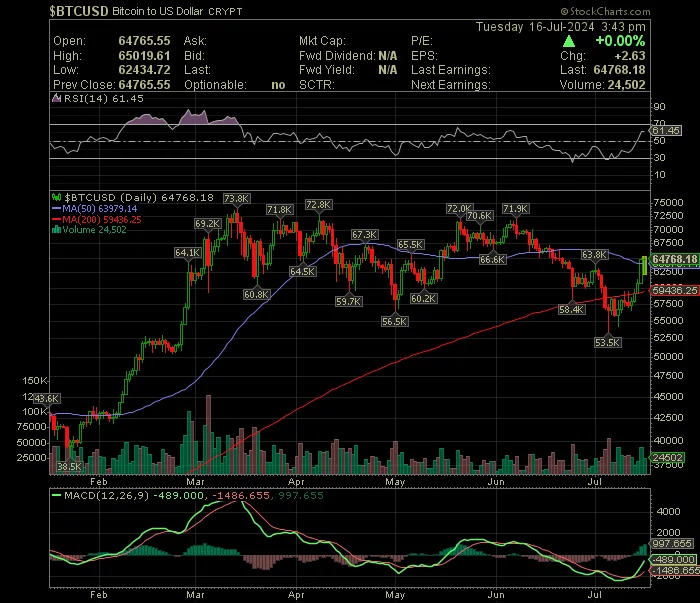Click the 38.5K low annotation
The height and width of the screenshot is (603, 700).
[x=70, y=466]
